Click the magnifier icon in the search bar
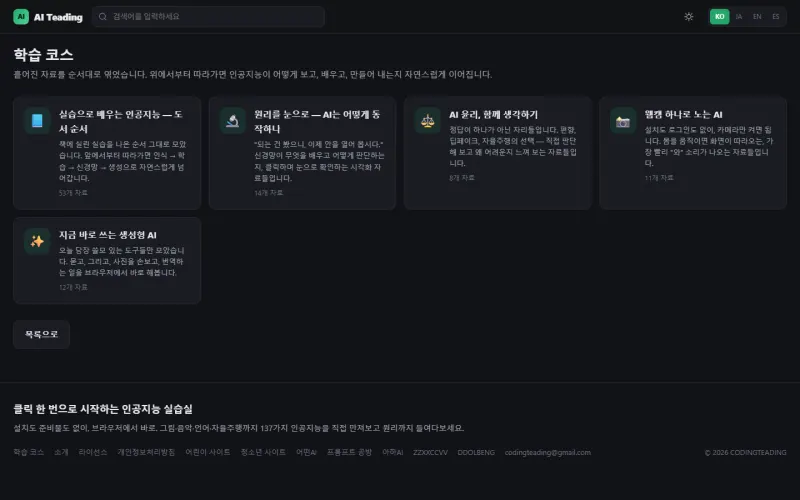 point(103,16)
